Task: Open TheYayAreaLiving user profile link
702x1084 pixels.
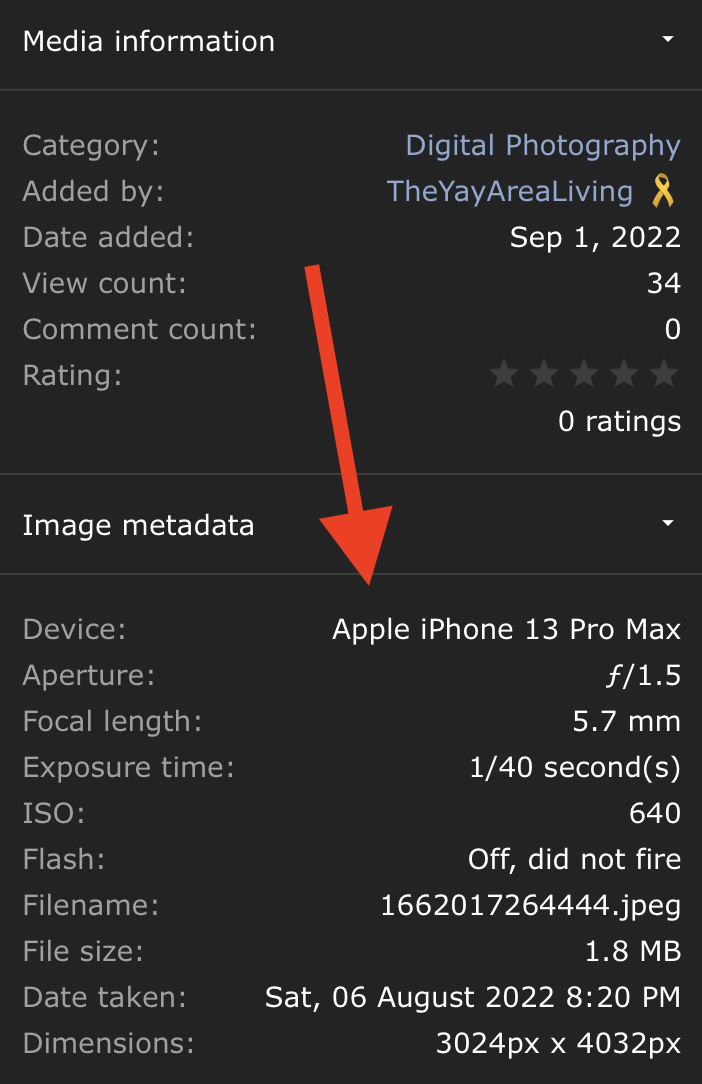Action: (x=510, y=191)
